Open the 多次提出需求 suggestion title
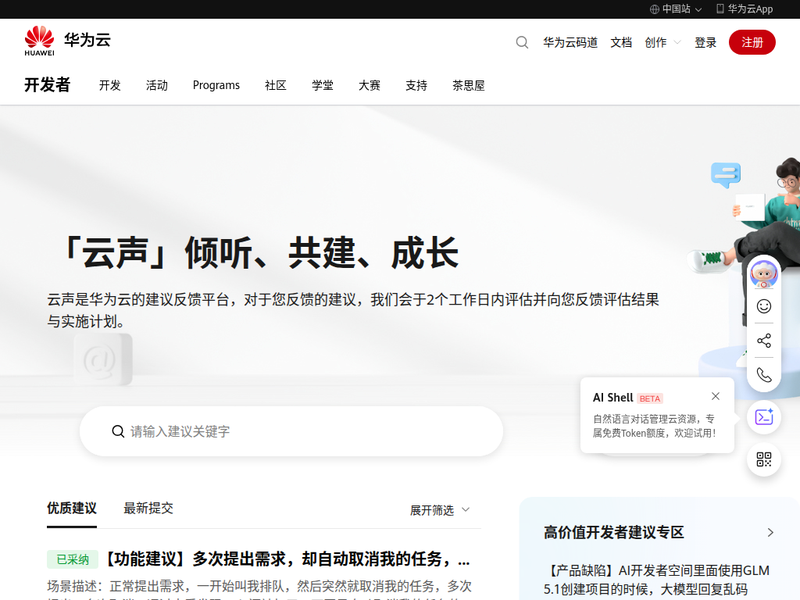 point(287,559)
